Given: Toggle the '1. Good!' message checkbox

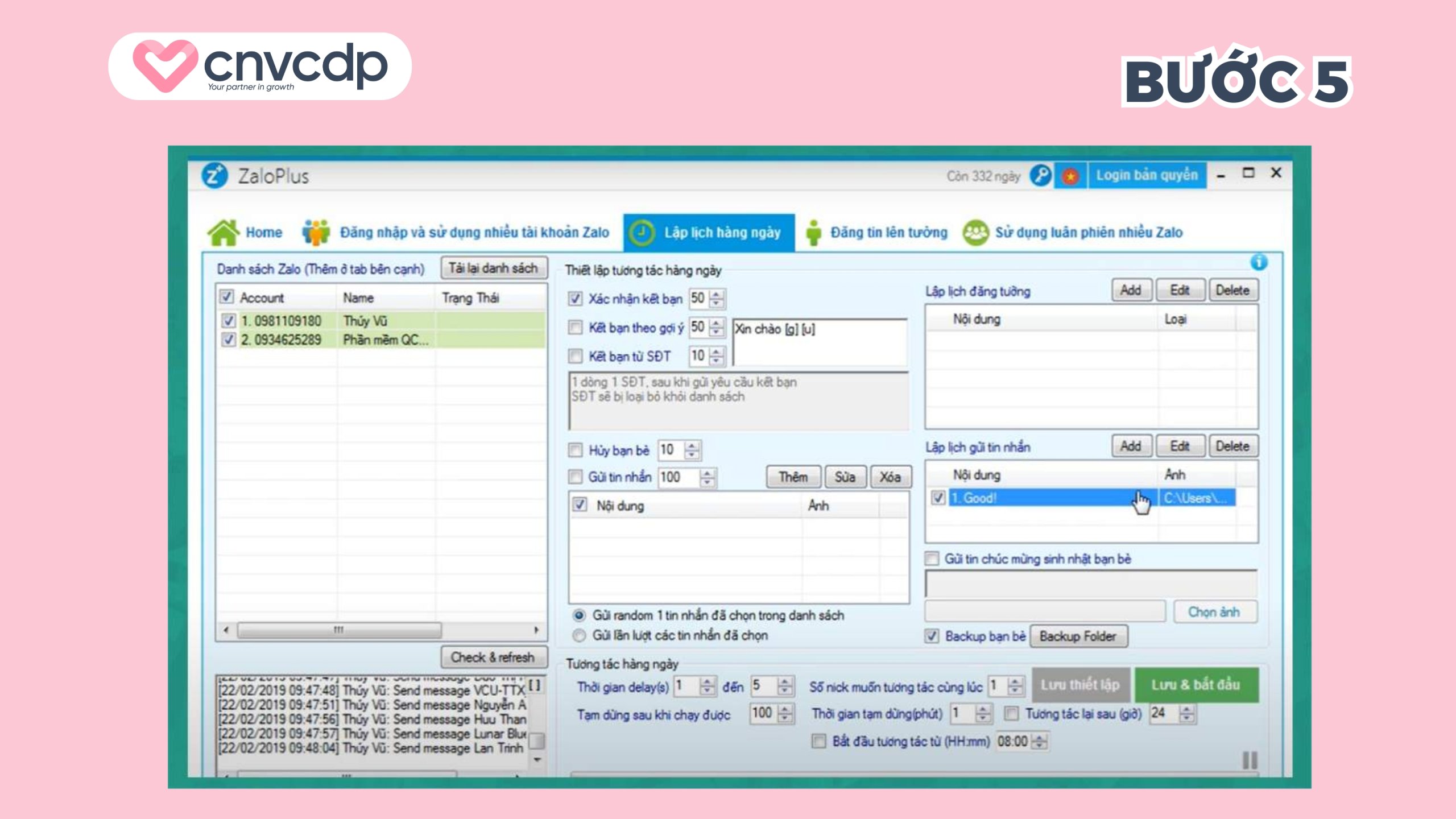Looking at the screenshot, I should (938, 498).
